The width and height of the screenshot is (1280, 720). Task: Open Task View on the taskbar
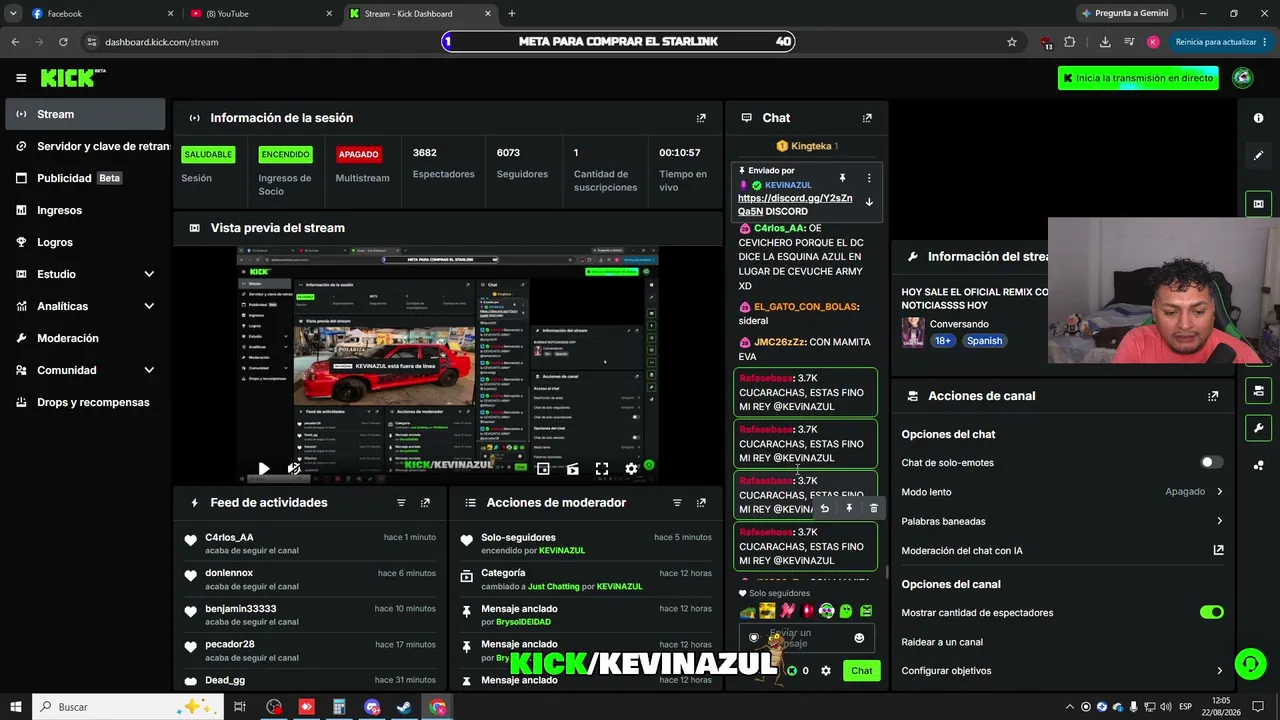click(x=240, y=707)
